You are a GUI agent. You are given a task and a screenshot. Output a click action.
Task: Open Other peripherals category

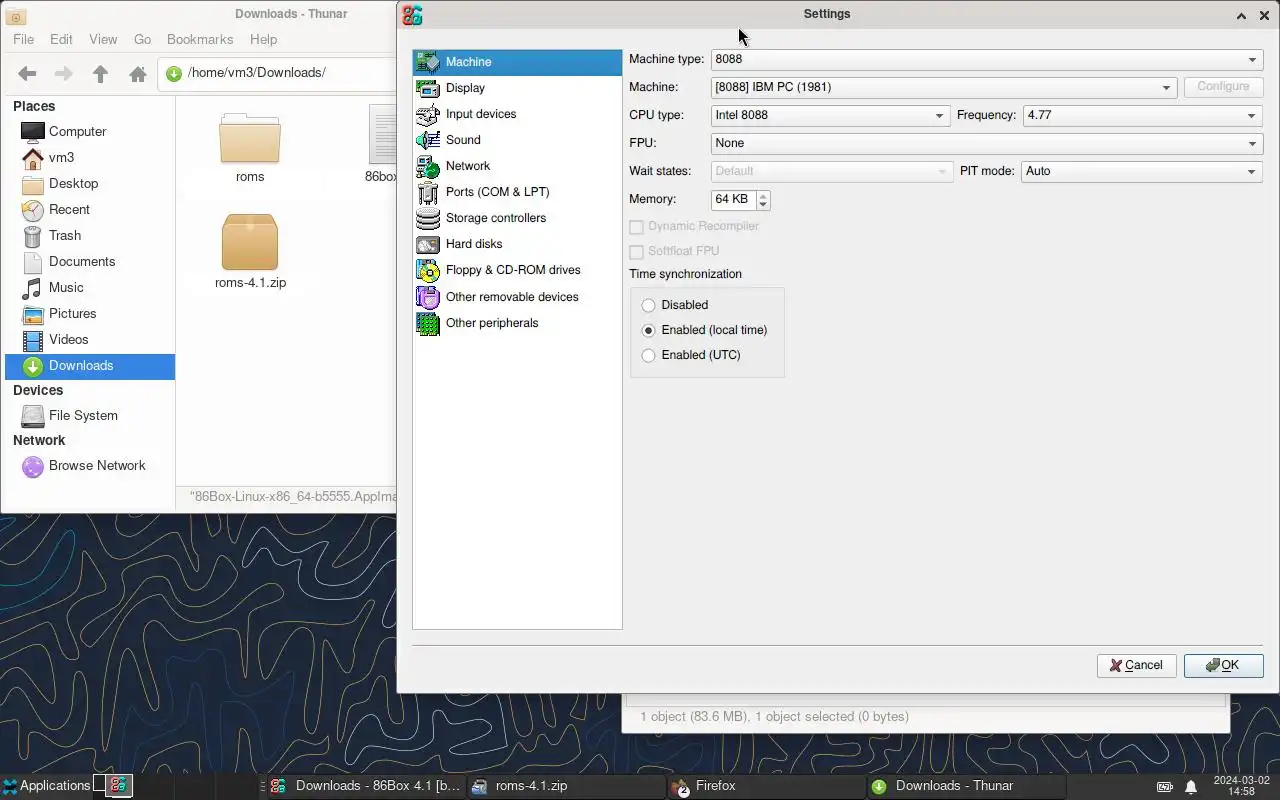(517, 323)
